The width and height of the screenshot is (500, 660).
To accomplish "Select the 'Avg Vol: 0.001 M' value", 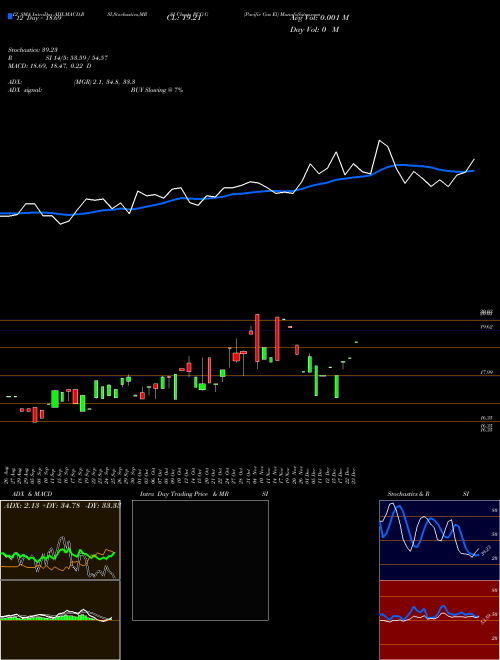I will pos(321,18).
